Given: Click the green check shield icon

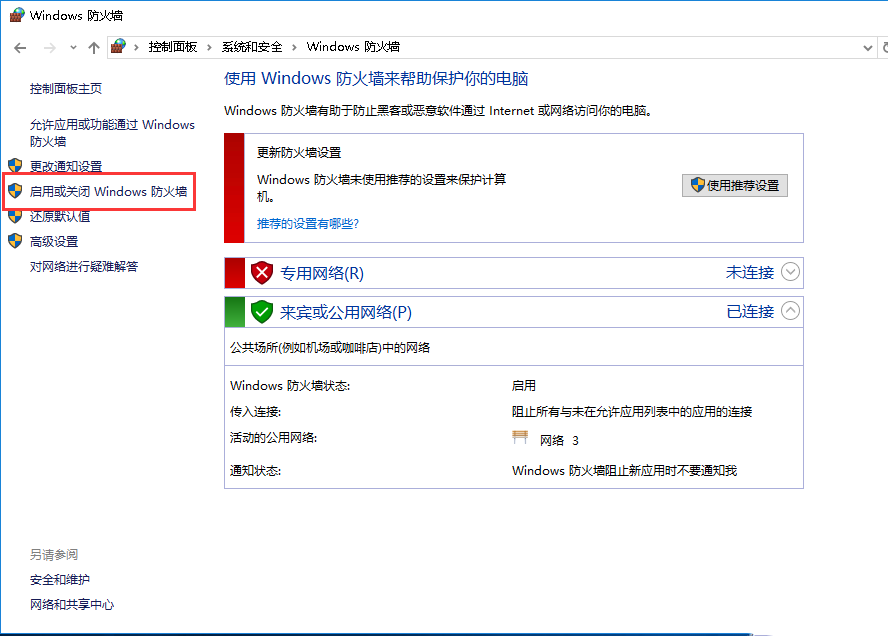Looking at the screenshot, I should (262, 311).
